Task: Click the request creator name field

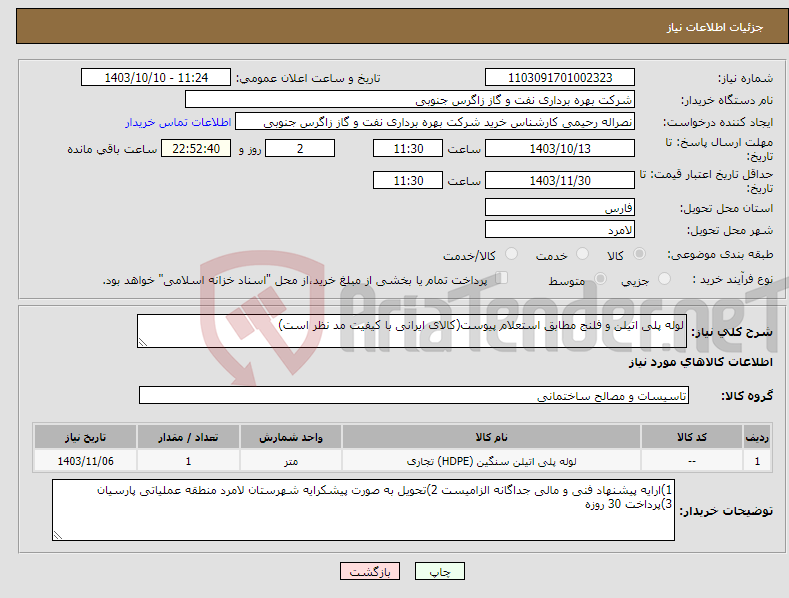Action: [435, 122]
